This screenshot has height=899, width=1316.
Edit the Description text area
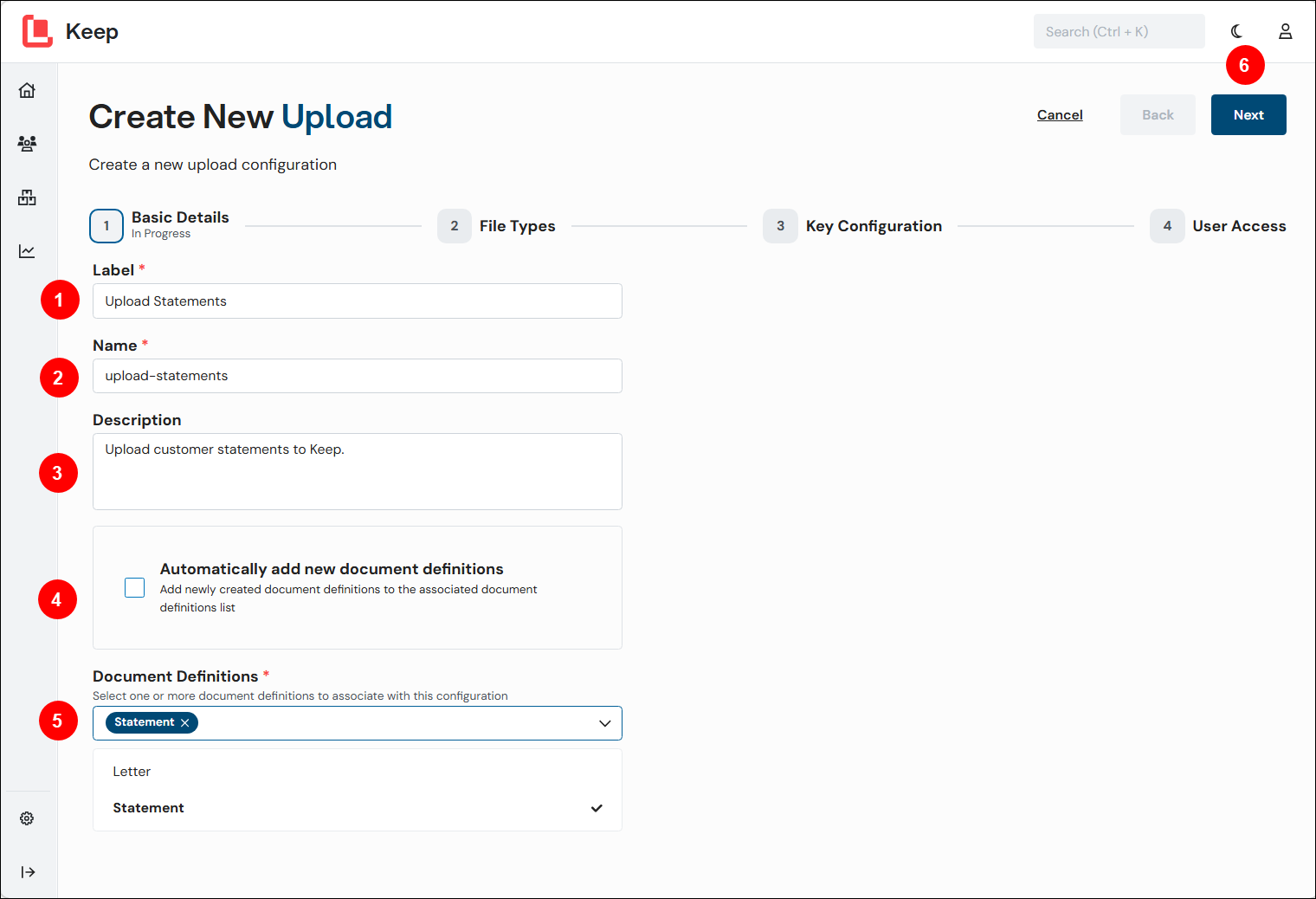358,472
